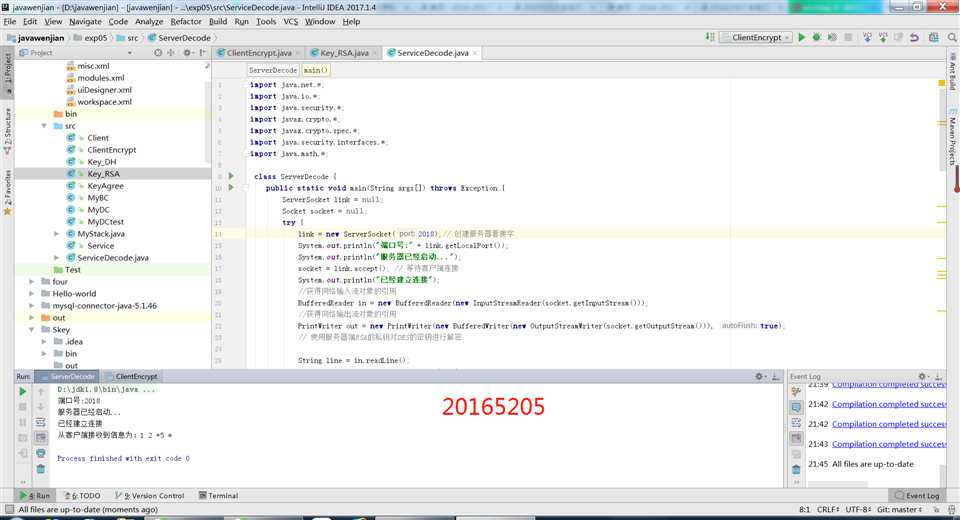
Task: Select Key_DH class in project tree
Action: pyautogui.click(x=102, y=162)
